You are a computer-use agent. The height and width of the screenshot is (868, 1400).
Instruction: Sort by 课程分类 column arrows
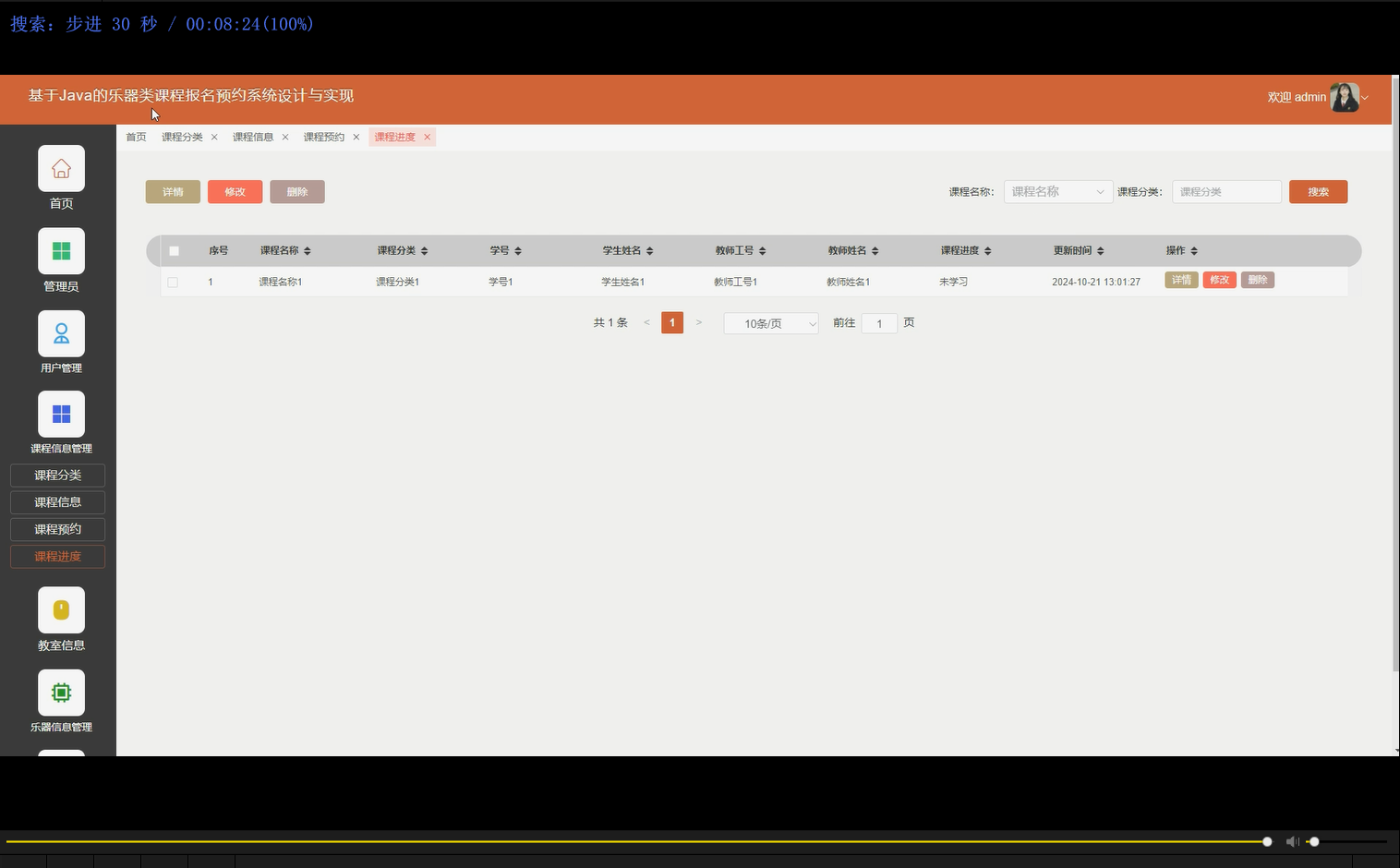[425, 251]
